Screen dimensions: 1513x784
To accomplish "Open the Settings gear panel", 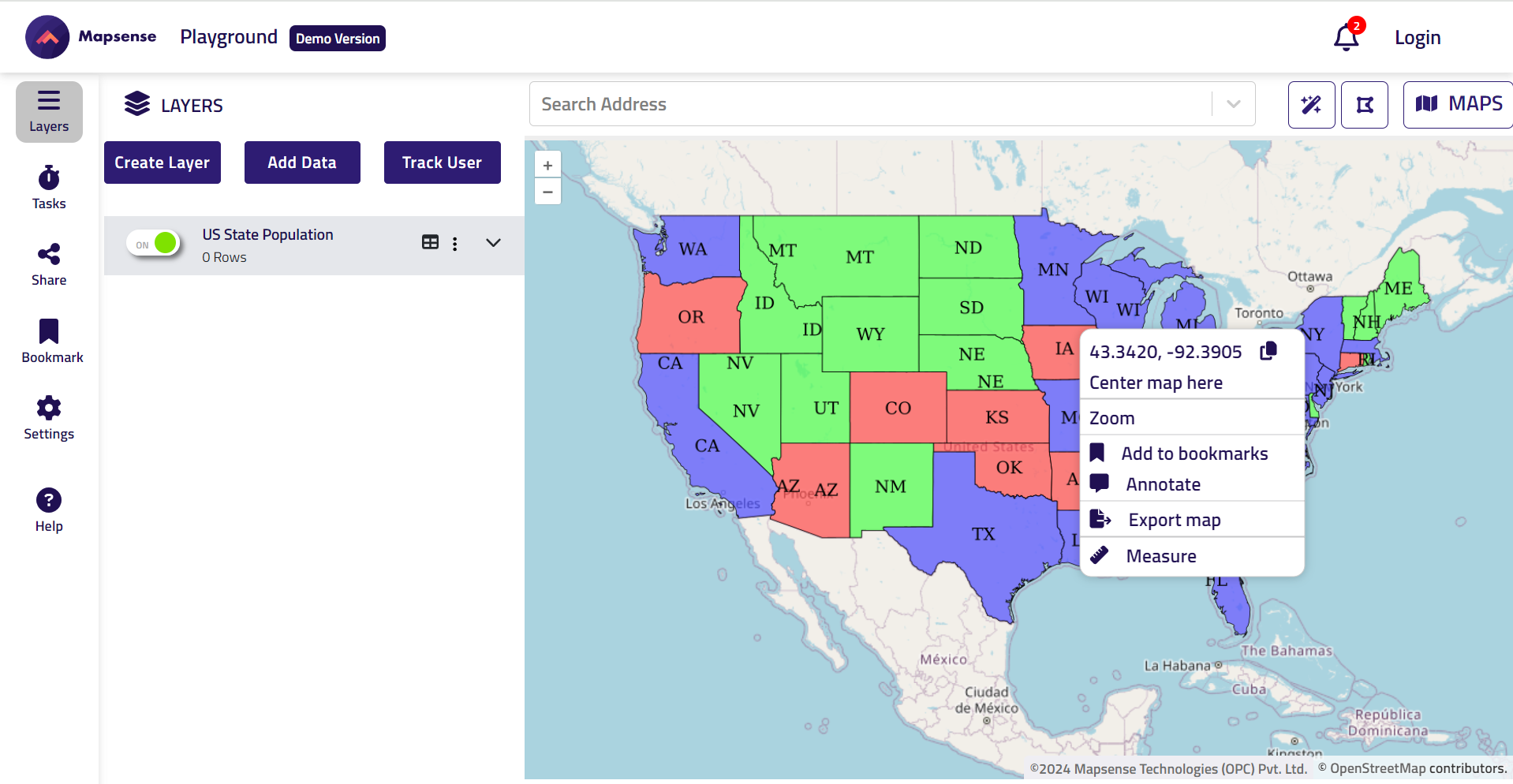I will [x=49, y=418].
